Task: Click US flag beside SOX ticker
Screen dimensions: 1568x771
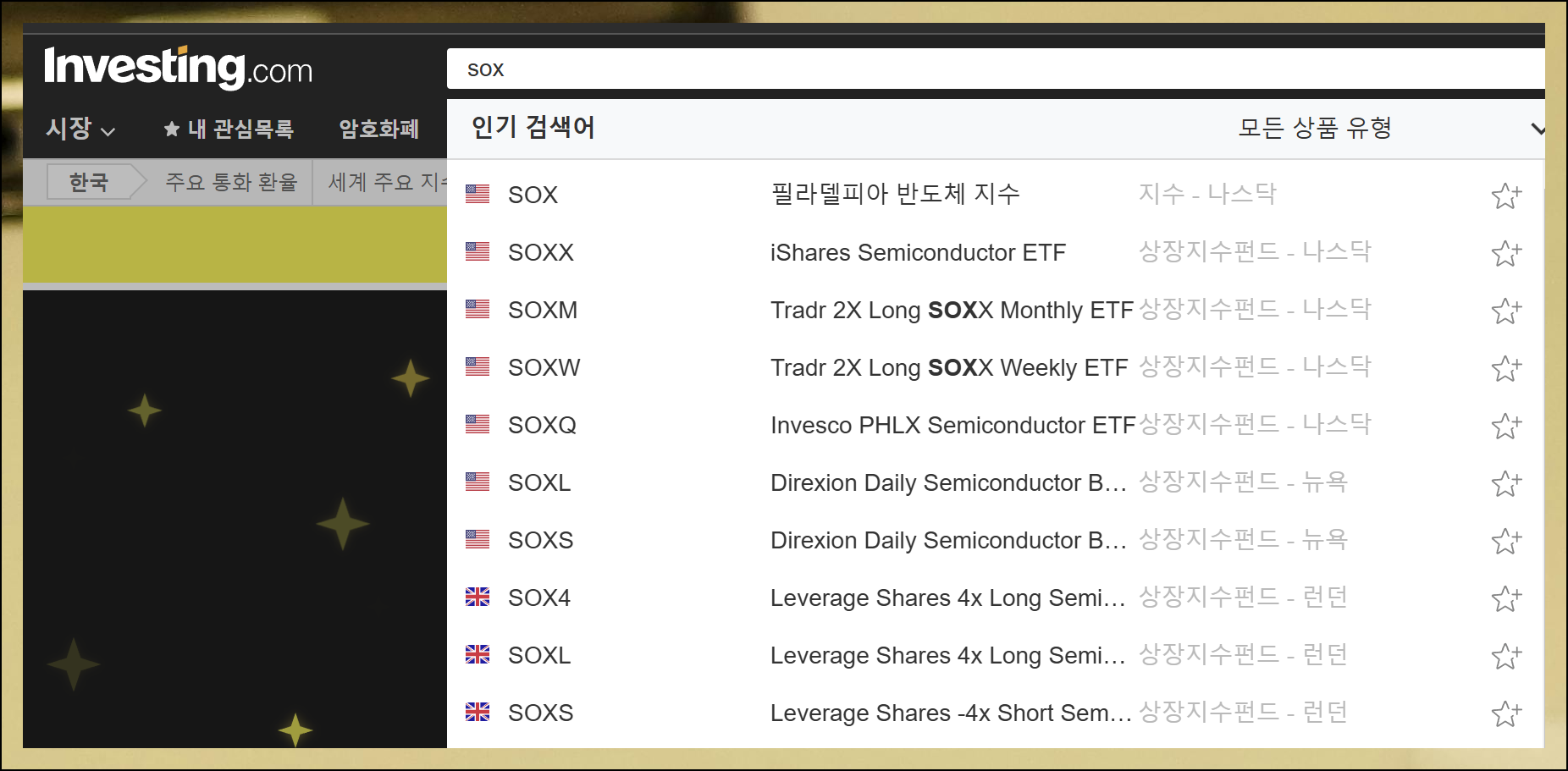Action: (478, 194)
